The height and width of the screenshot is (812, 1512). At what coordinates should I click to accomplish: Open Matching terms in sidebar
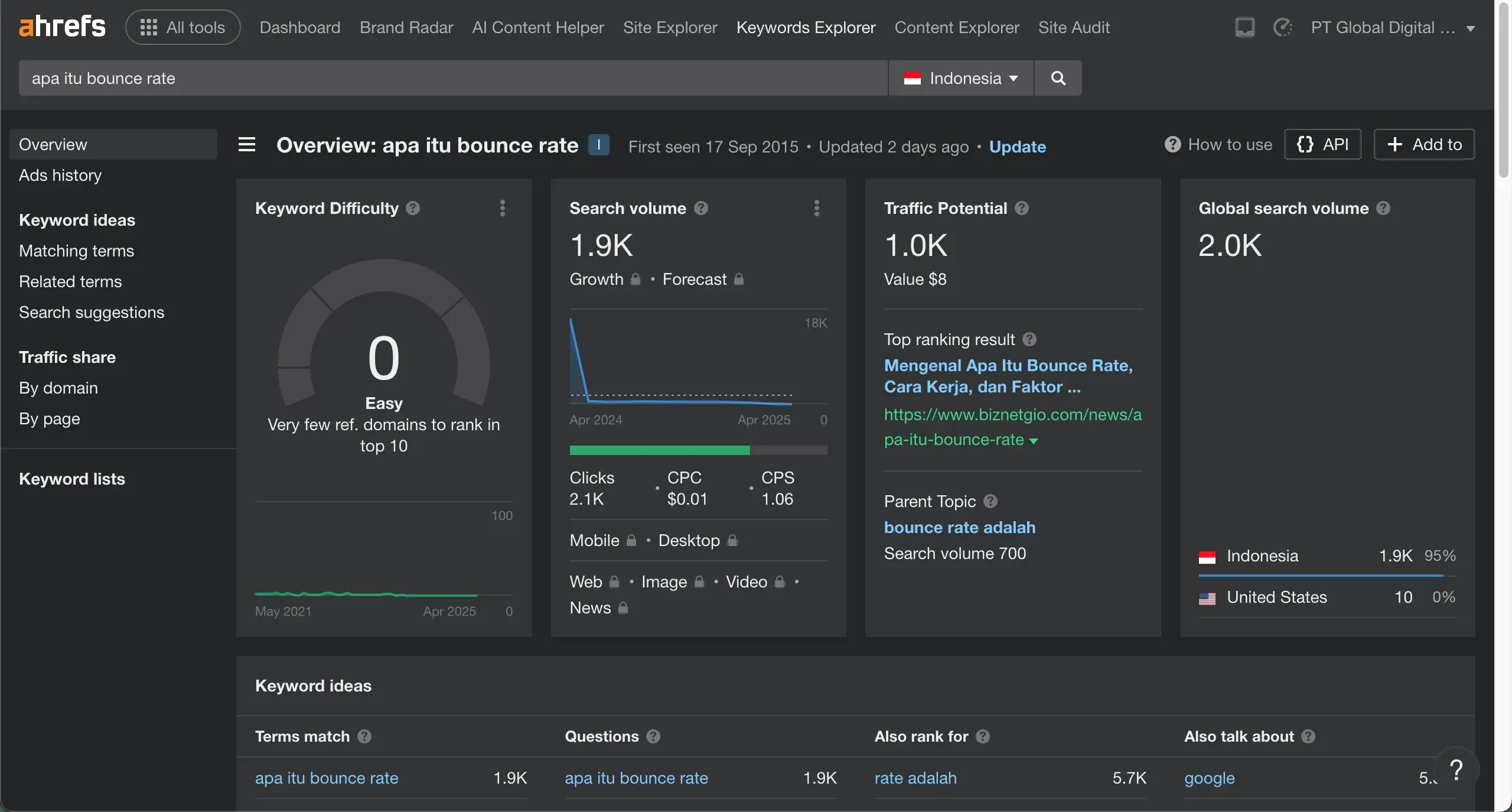(x=76, y=251)
